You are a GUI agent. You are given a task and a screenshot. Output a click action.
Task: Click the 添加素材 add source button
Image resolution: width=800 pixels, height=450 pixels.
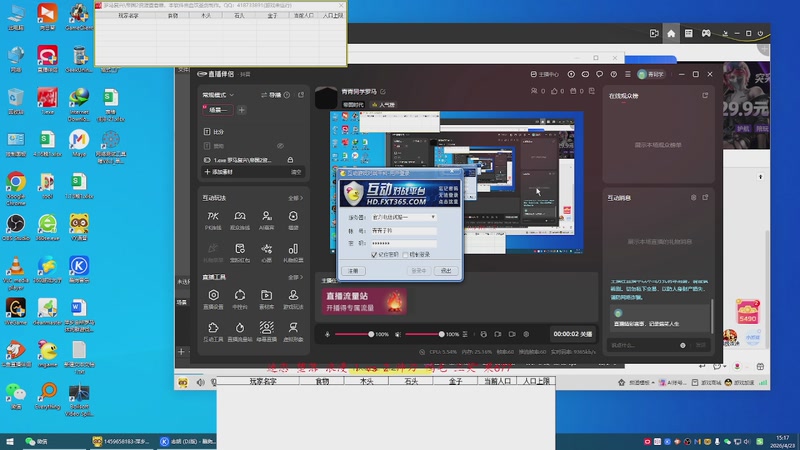pyautogui.click(x=219, y=172)
